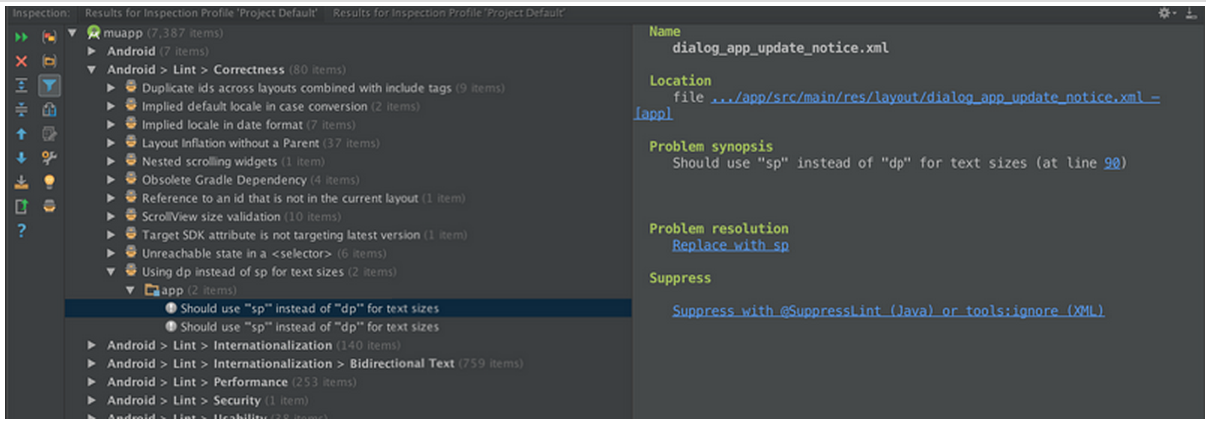Toggle the Group by Severity icon
The height and width of the screenshot is (421, 1206).
click(49, 37)
